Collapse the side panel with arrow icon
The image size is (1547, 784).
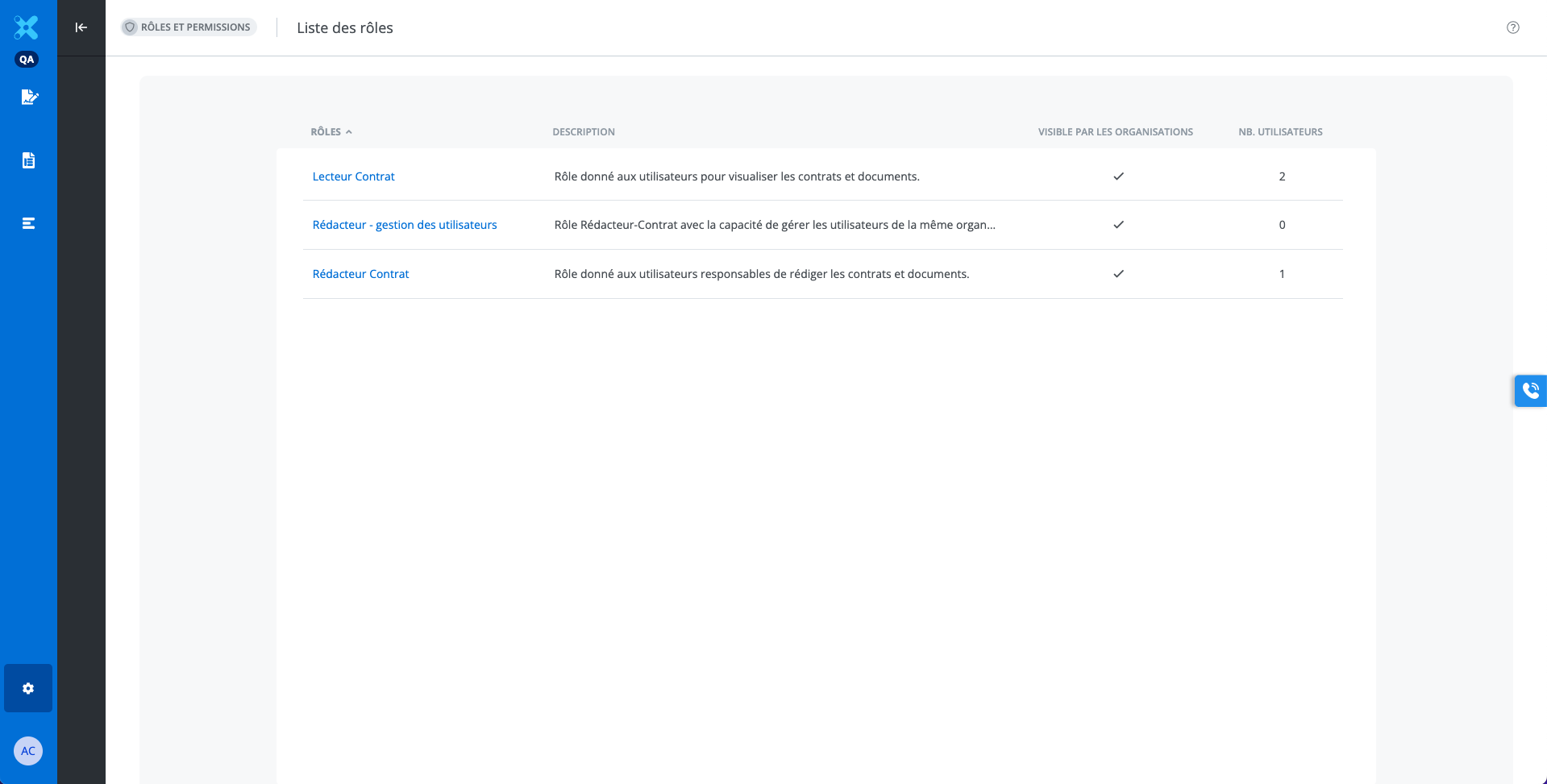pos(81,27)
